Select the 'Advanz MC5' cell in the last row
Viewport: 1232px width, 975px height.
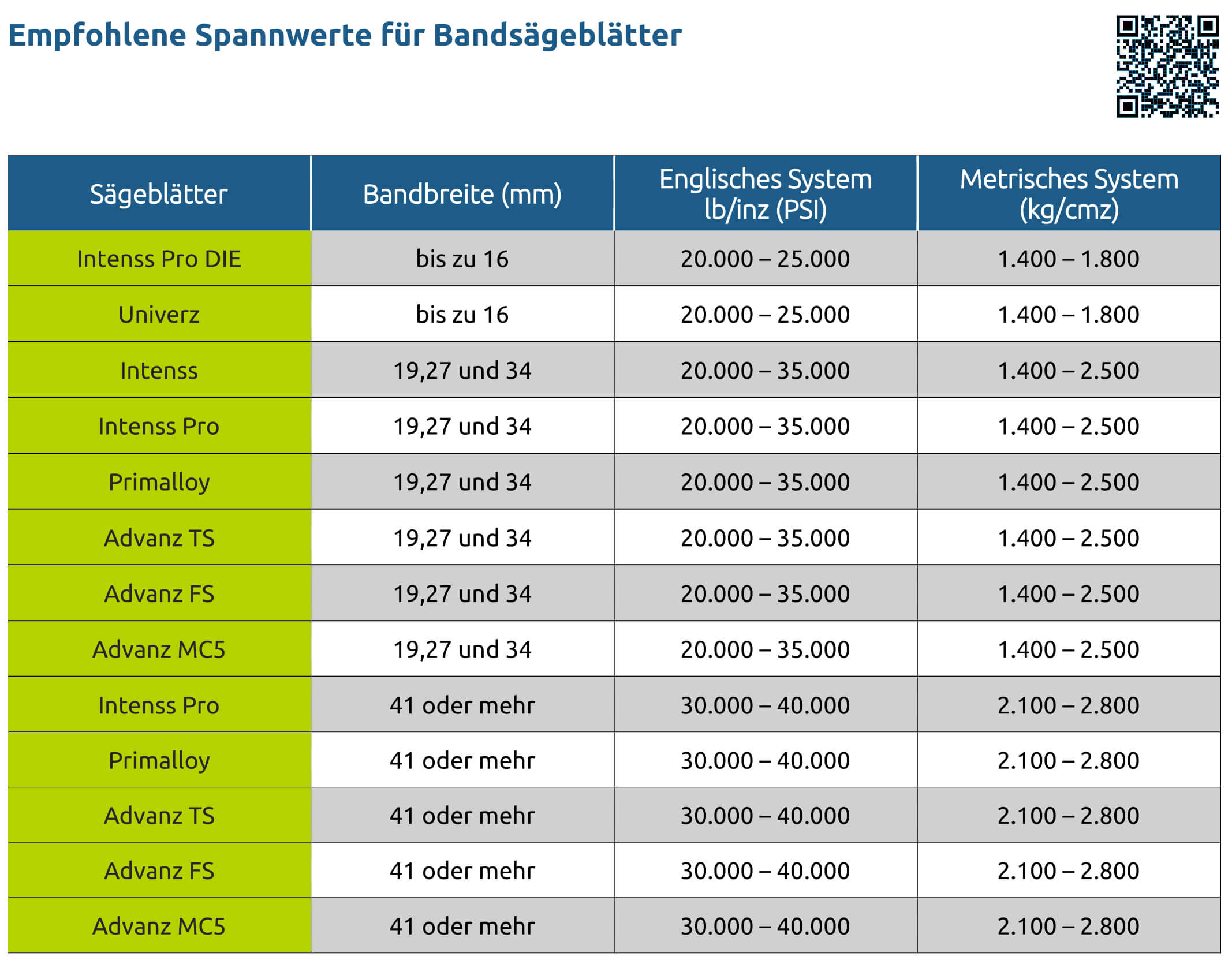coord(159,926)
